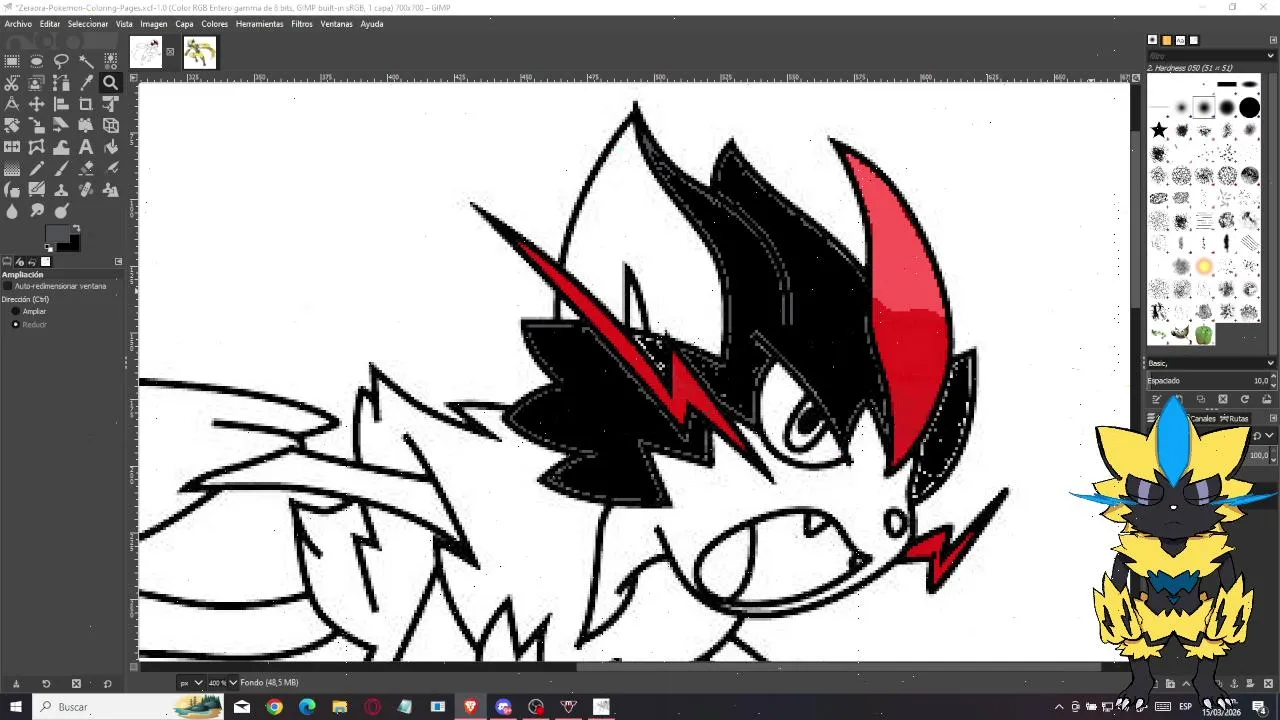
Task: Select the Foreground Select tool
Action: [x=36, y=83]
